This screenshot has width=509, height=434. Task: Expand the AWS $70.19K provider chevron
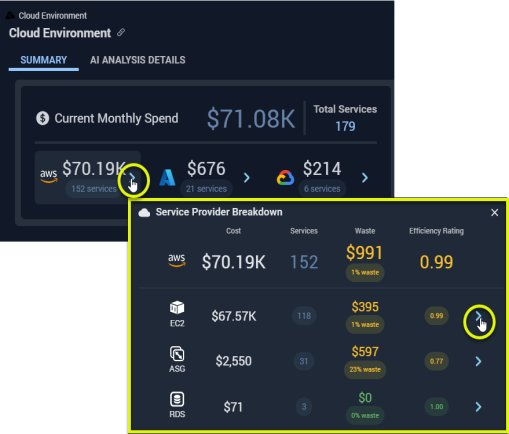[132, 177]
